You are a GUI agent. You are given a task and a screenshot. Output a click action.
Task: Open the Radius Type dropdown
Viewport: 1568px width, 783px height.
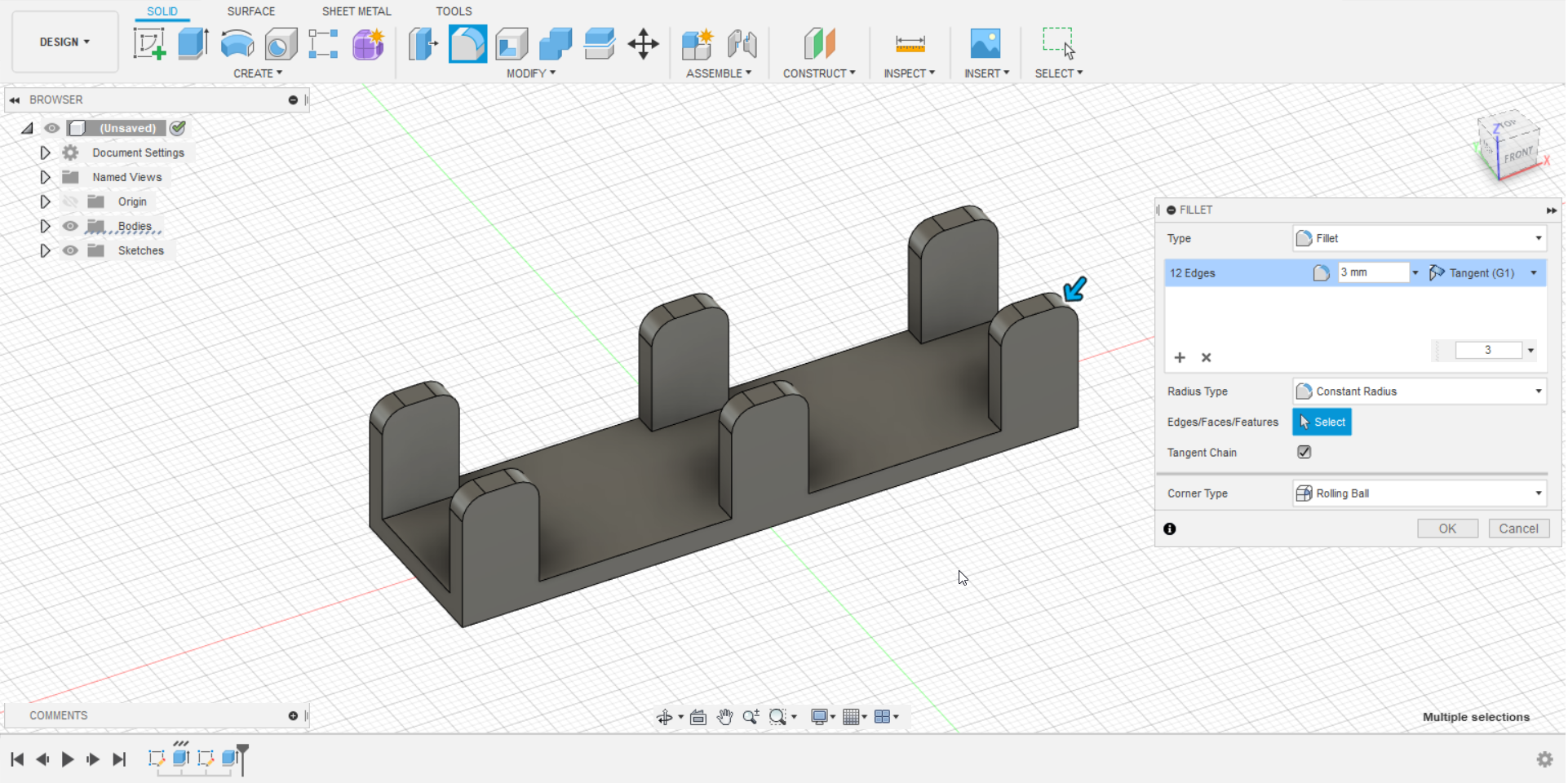pyautogui.click(x=1420, y=391)
